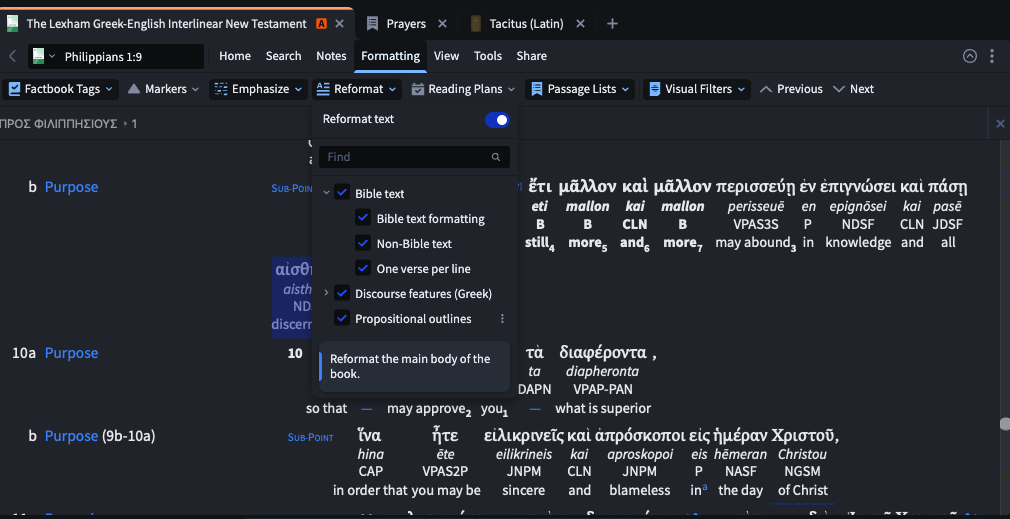
Task: Click the resource book icon beside Philippians 1:9
Action: tap(38, 56)
